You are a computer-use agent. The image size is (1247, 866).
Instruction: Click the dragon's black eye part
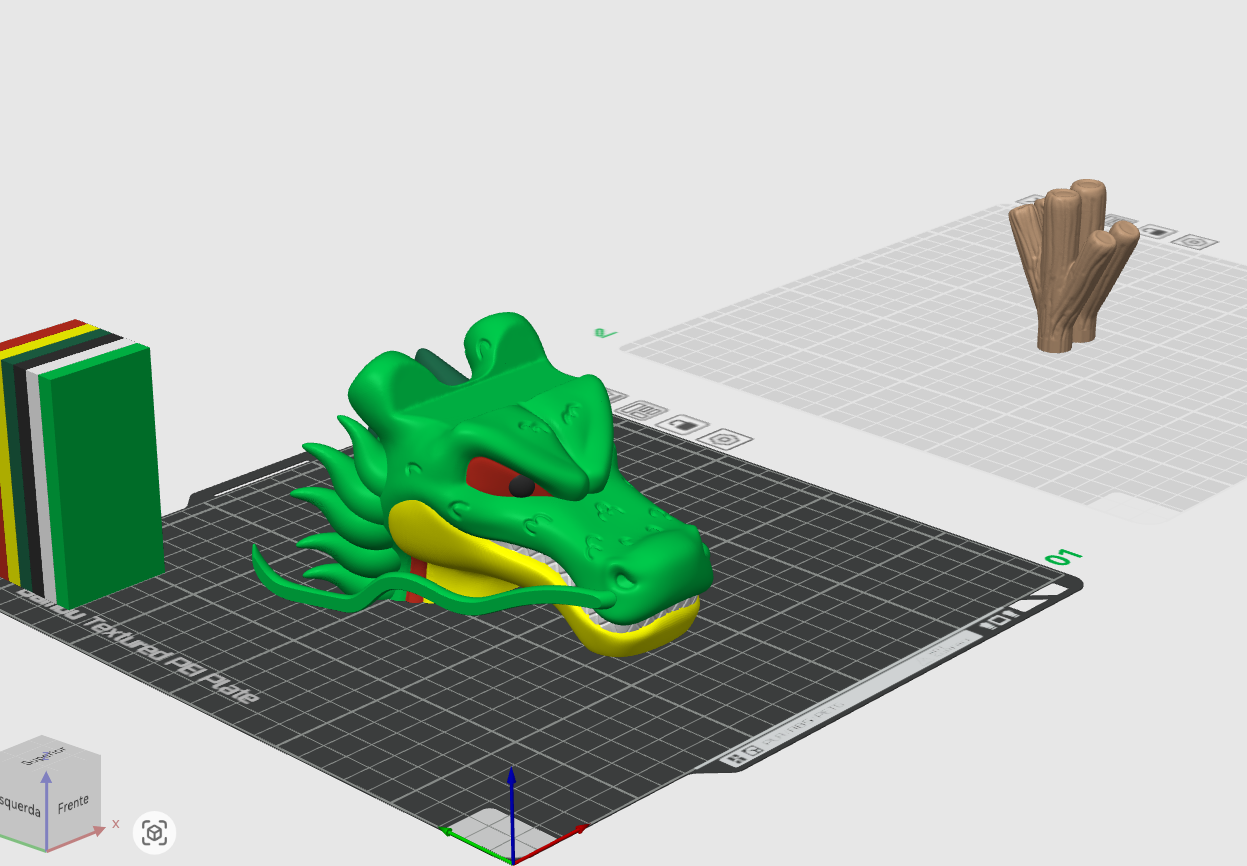coord(521,486)
